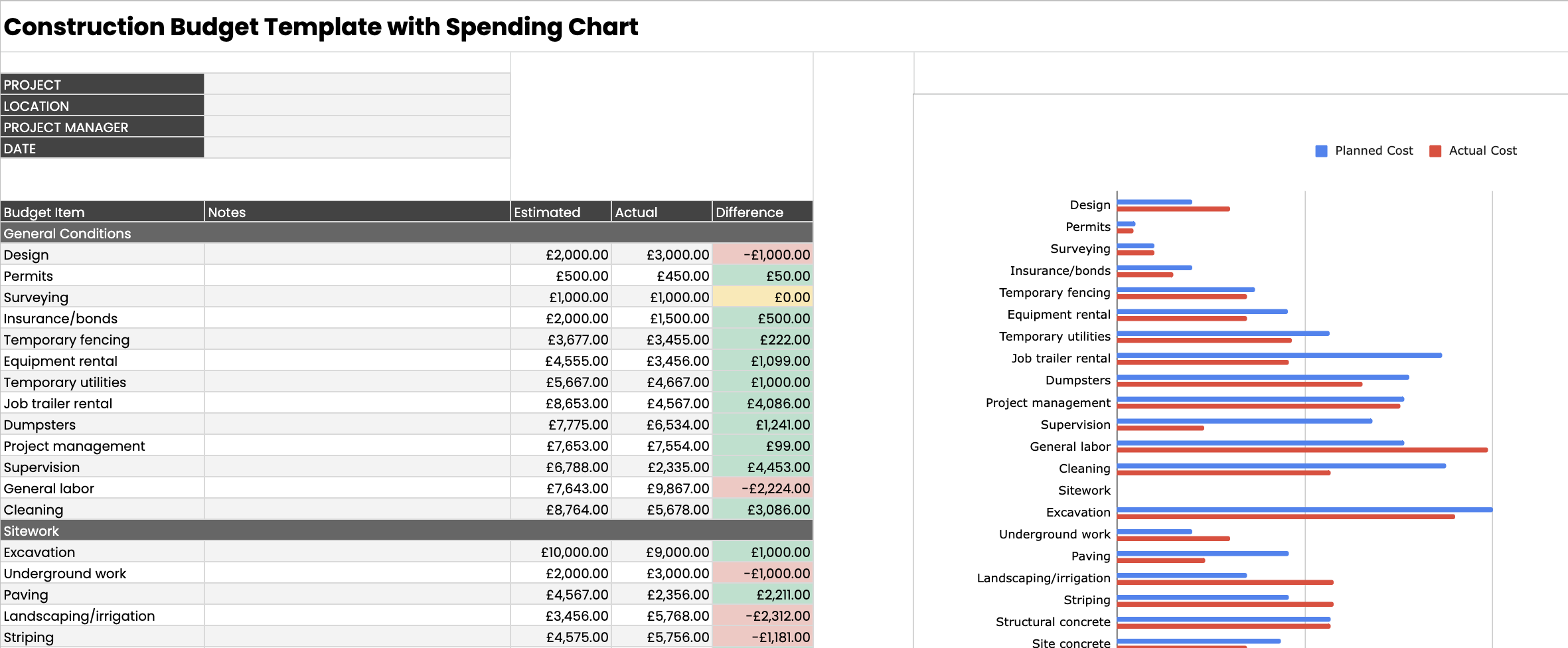Select the 'Difference' column header
Image resolution: width=1568 pixels, height=648 pixels.
[x=763, y=211]
